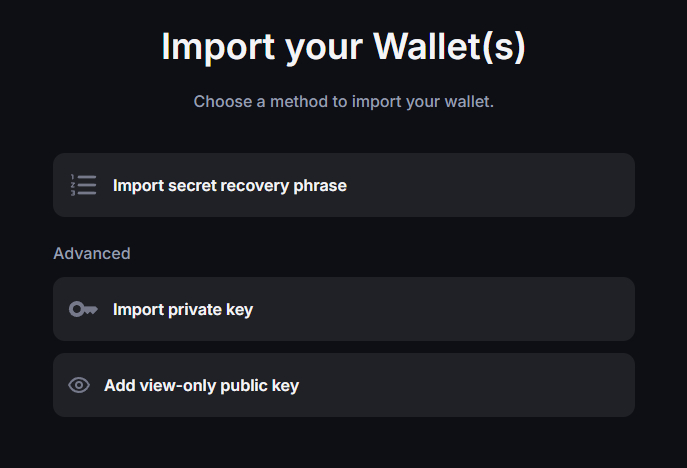687x468 pixels.
Task: Click the "Import private key" text label
Action: [183, 309]
